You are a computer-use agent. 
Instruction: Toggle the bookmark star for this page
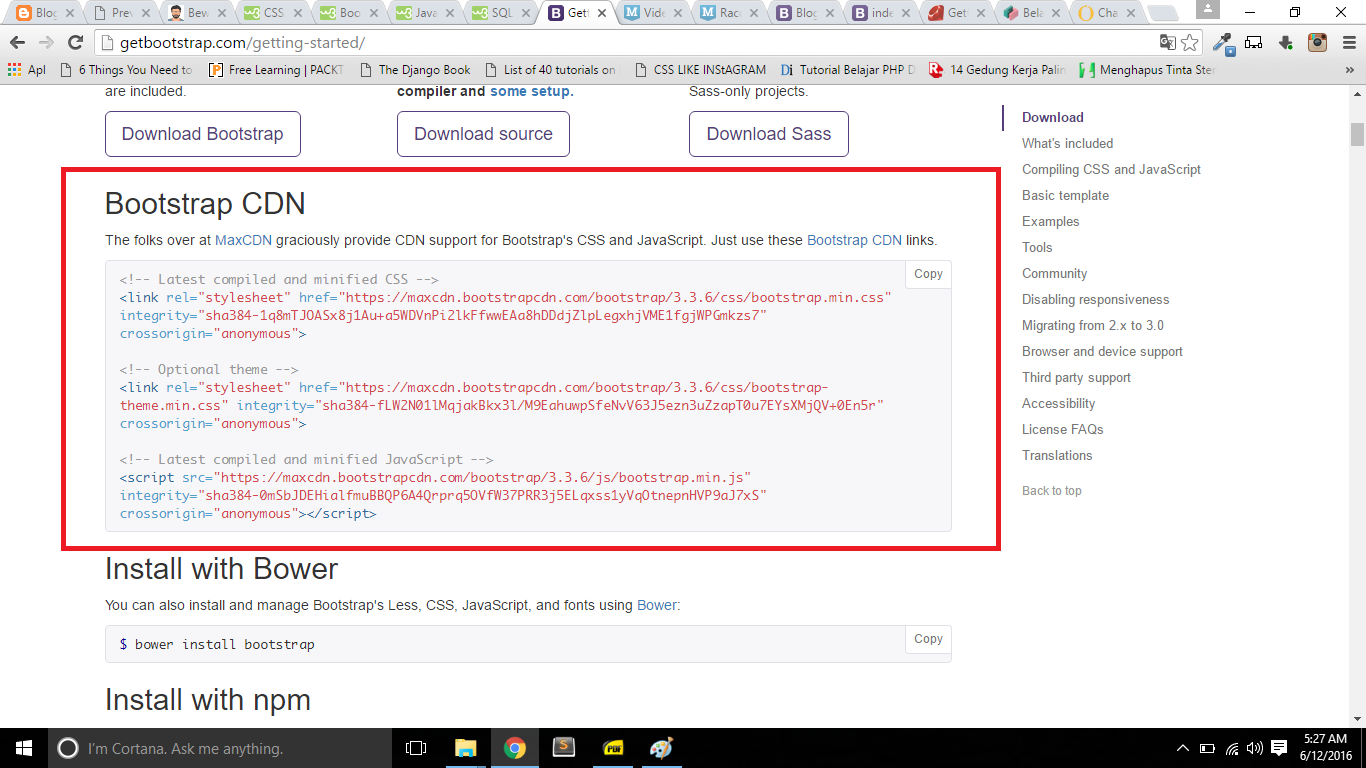[x=1190, y=45]
